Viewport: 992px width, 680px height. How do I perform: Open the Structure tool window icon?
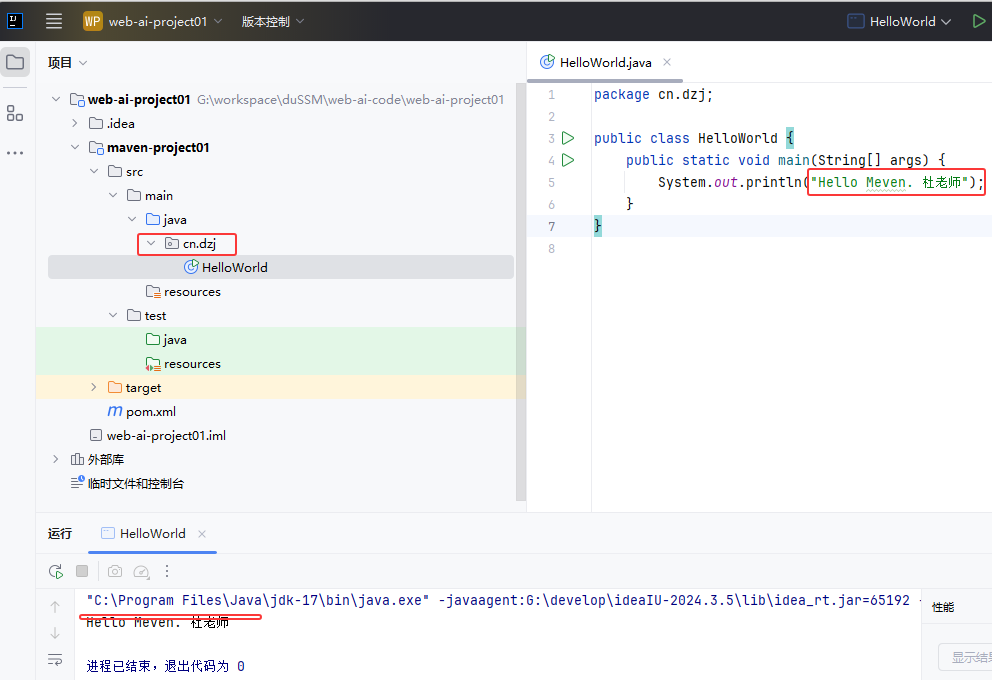pos(15,113)
